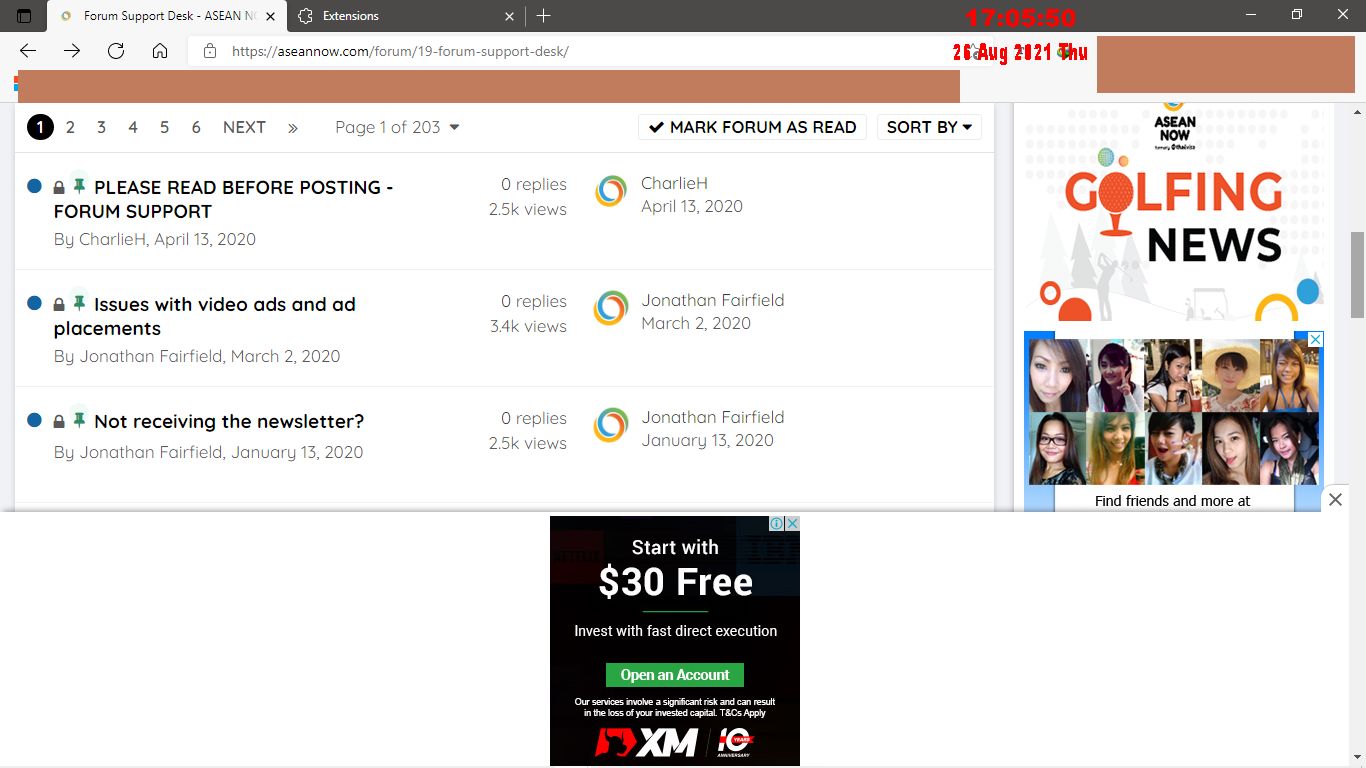Click the Start with $30 Free text
Viewport: 1366px width, 768px height.
(675, 568)
